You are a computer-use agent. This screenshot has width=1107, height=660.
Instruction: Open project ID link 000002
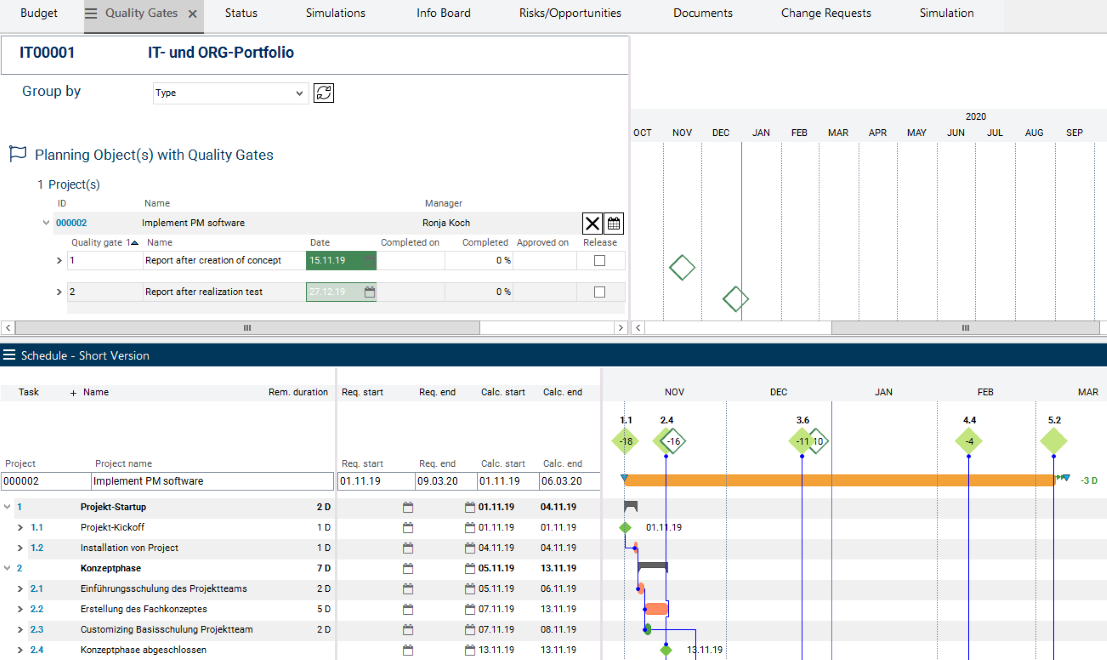[71, 223]
